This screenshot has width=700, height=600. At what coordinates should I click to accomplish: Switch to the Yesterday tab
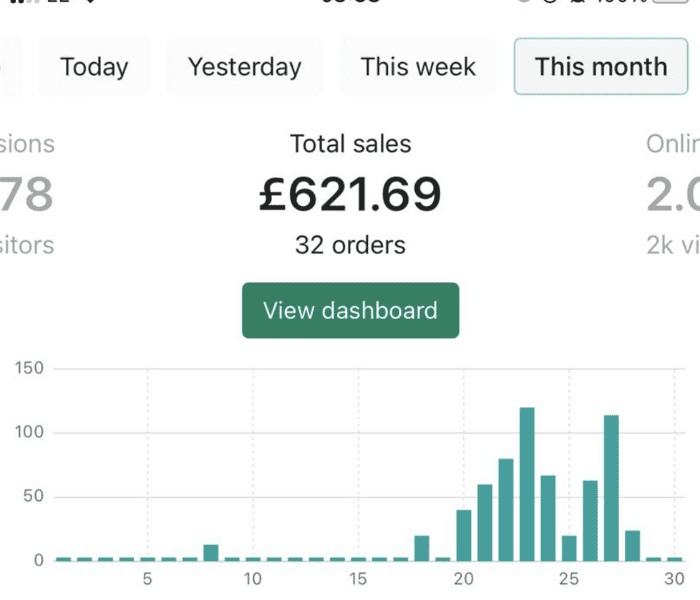point(244,67)
